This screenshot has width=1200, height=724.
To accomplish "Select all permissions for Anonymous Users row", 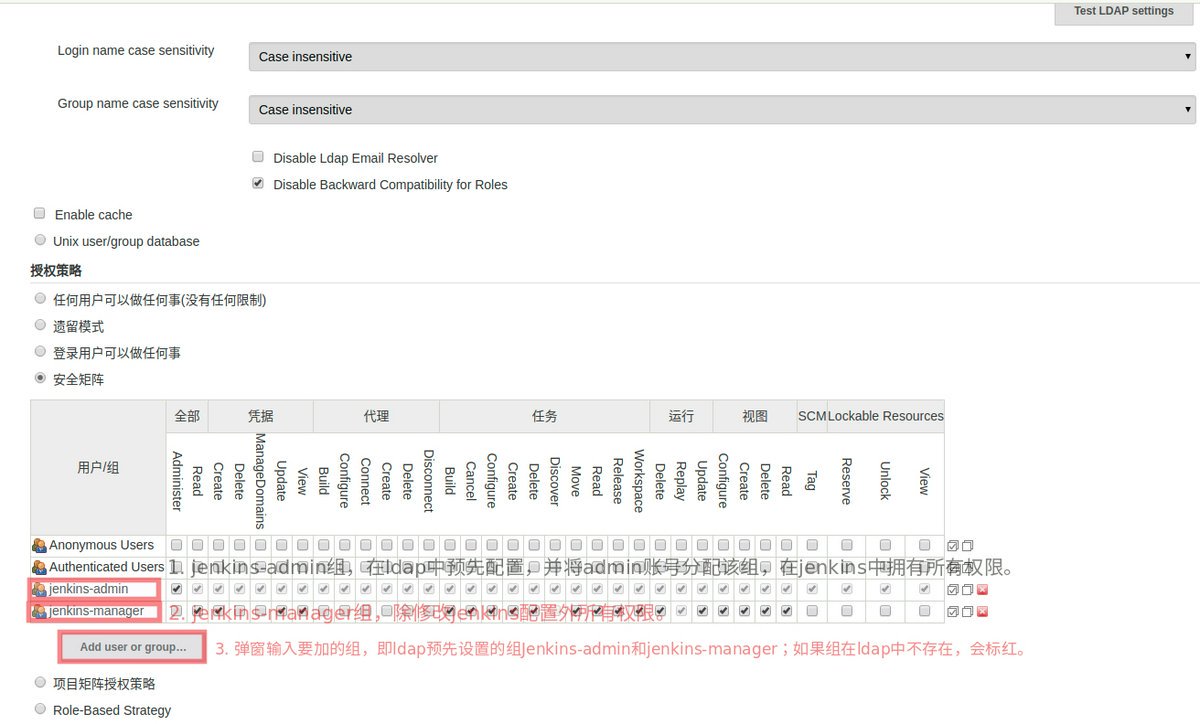I will (x=953, y=546).
